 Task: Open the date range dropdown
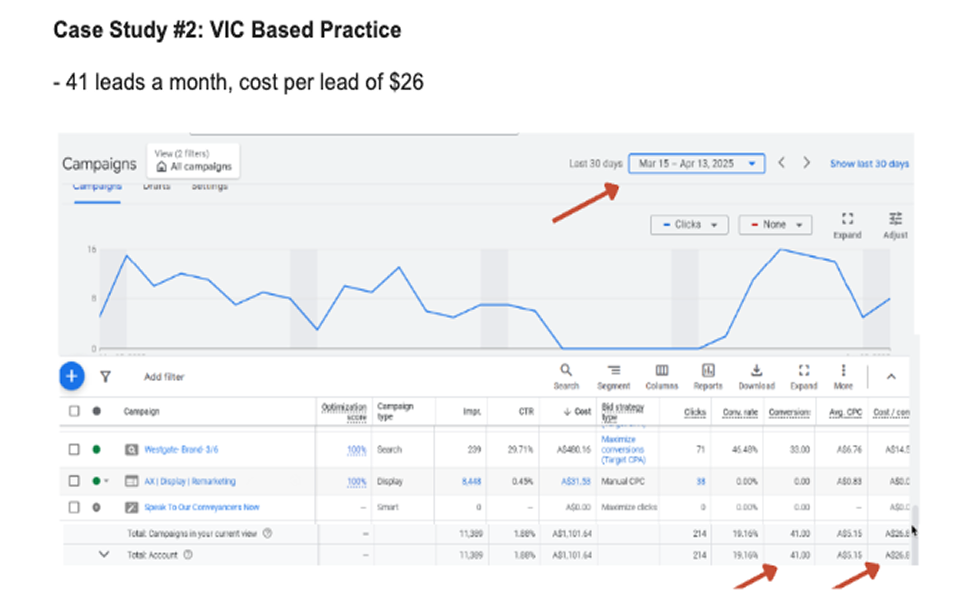coord(697,164)
